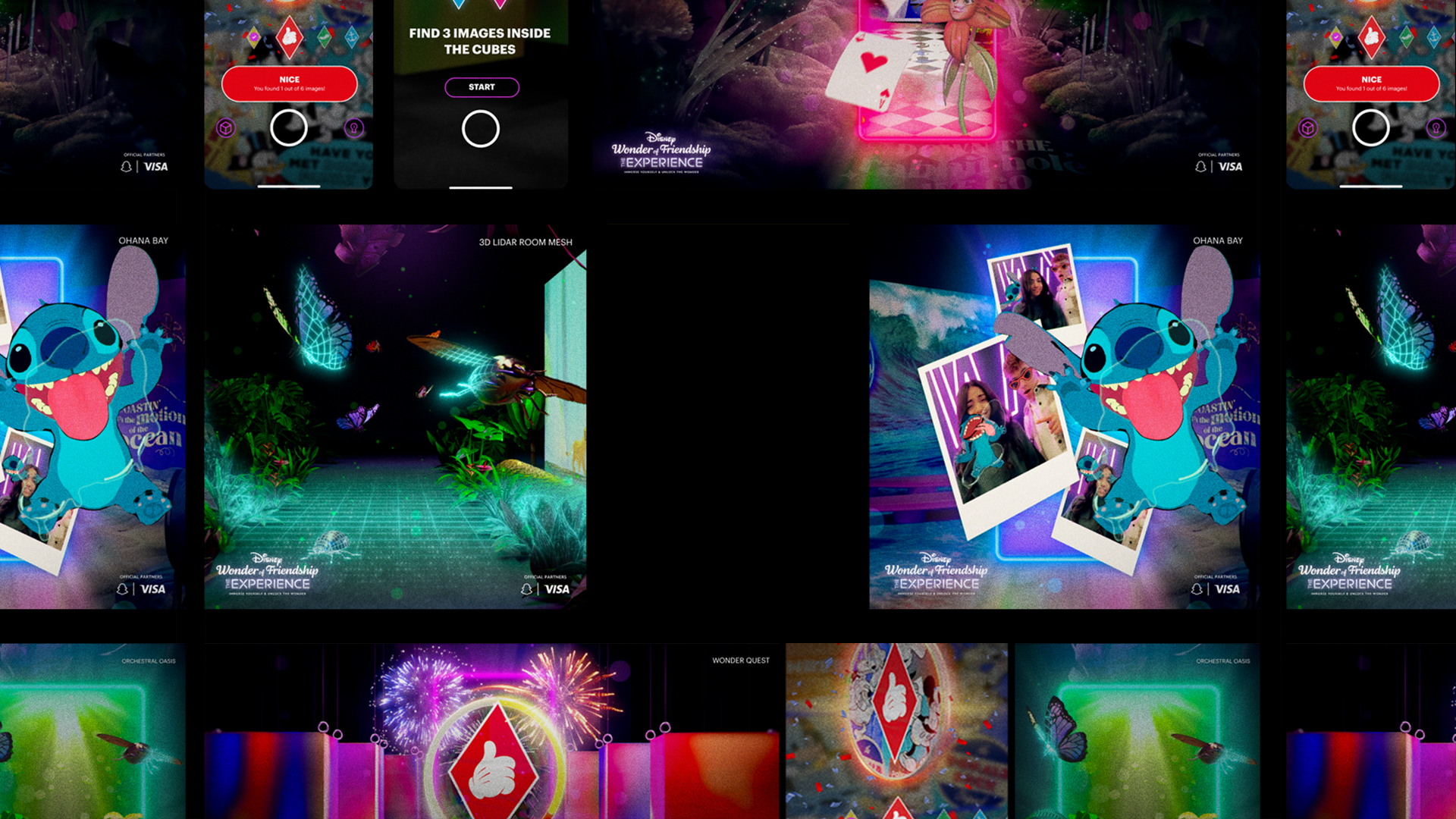This screenshot has height=819, width=1456.
Task: Tap the red NICE banner on the leftmost phone screen
Action: coord(289,83)
